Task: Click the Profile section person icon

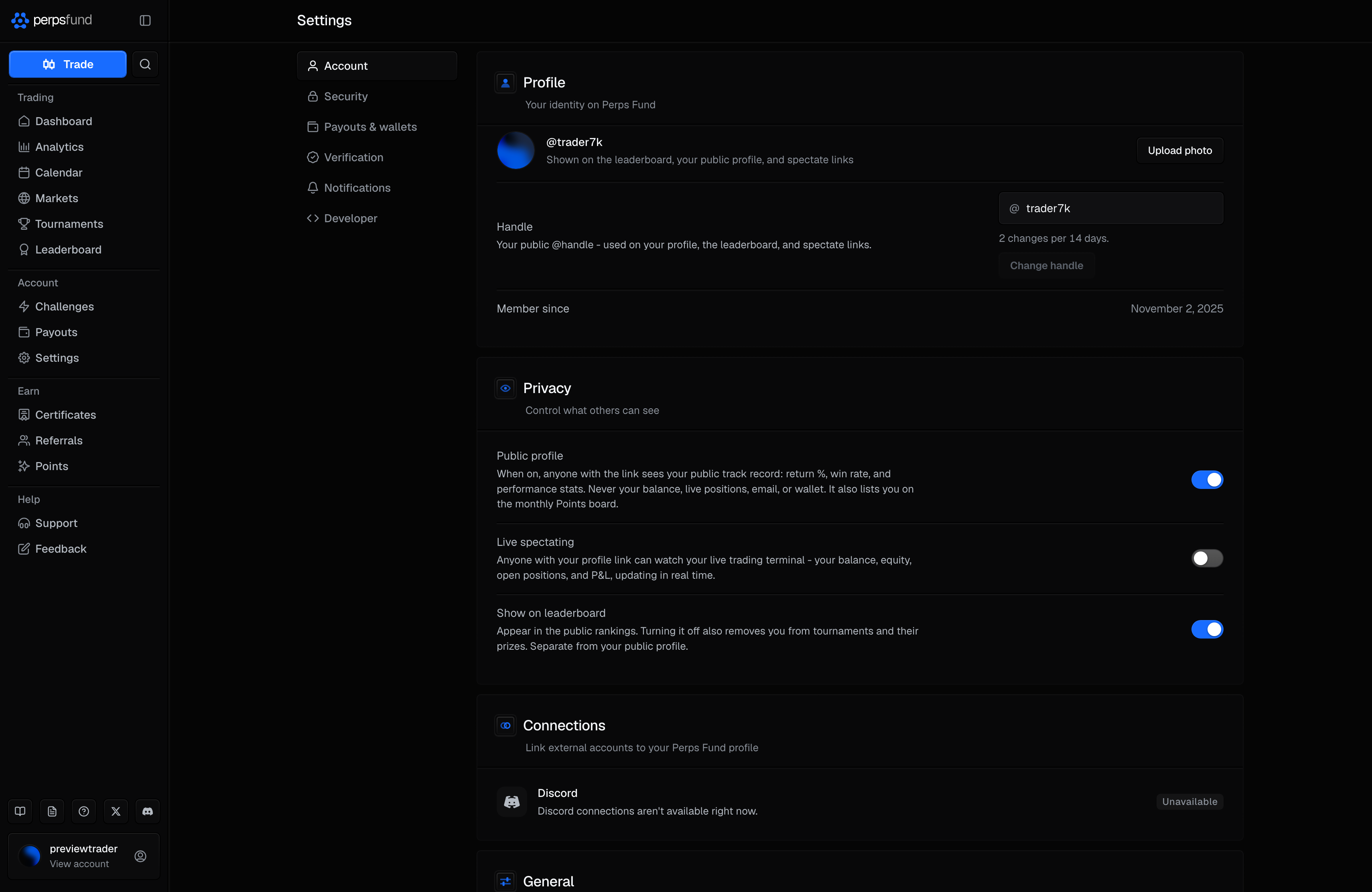Action: (505, 83)
